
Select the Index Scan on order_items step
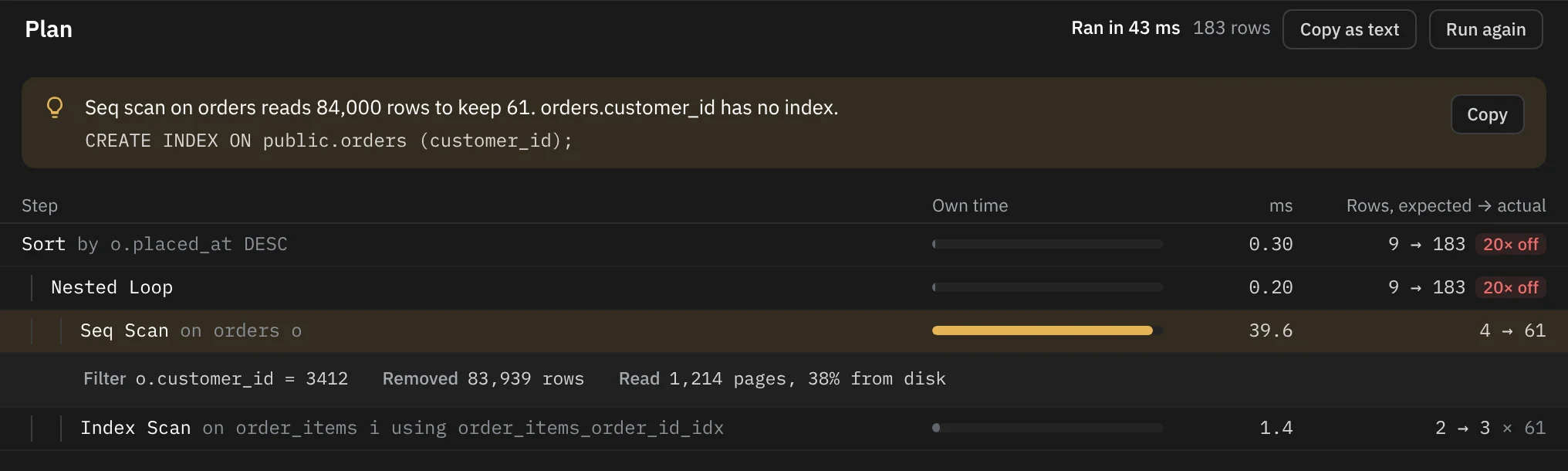pos(784,429)
